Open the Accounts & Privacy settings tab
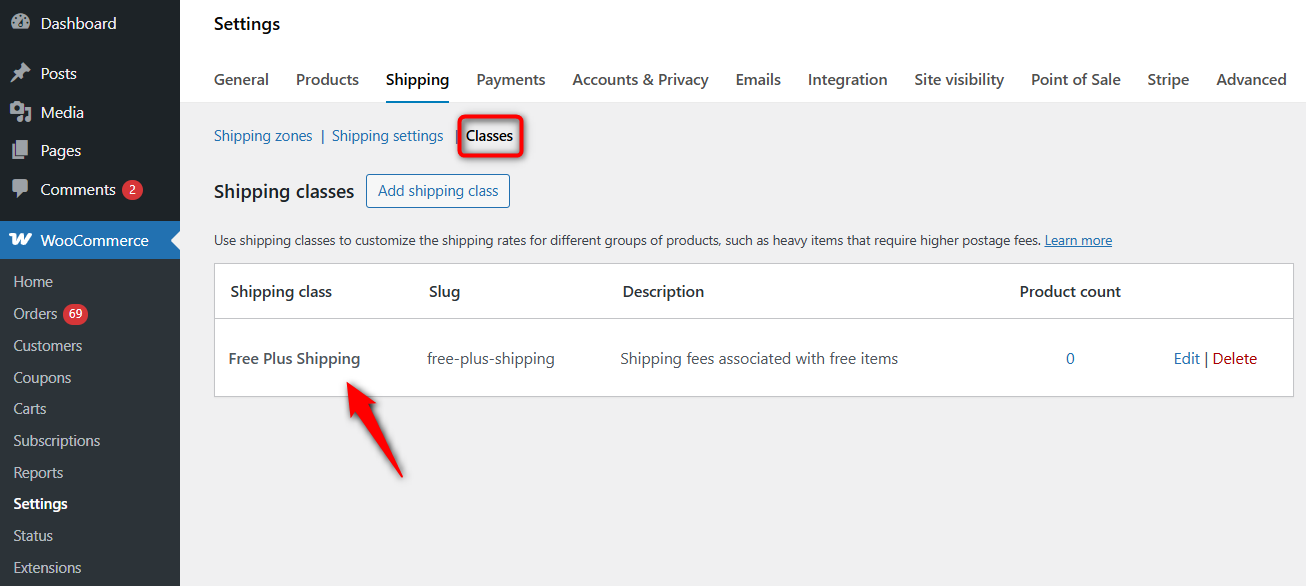1306x586 pixels. 640,79
